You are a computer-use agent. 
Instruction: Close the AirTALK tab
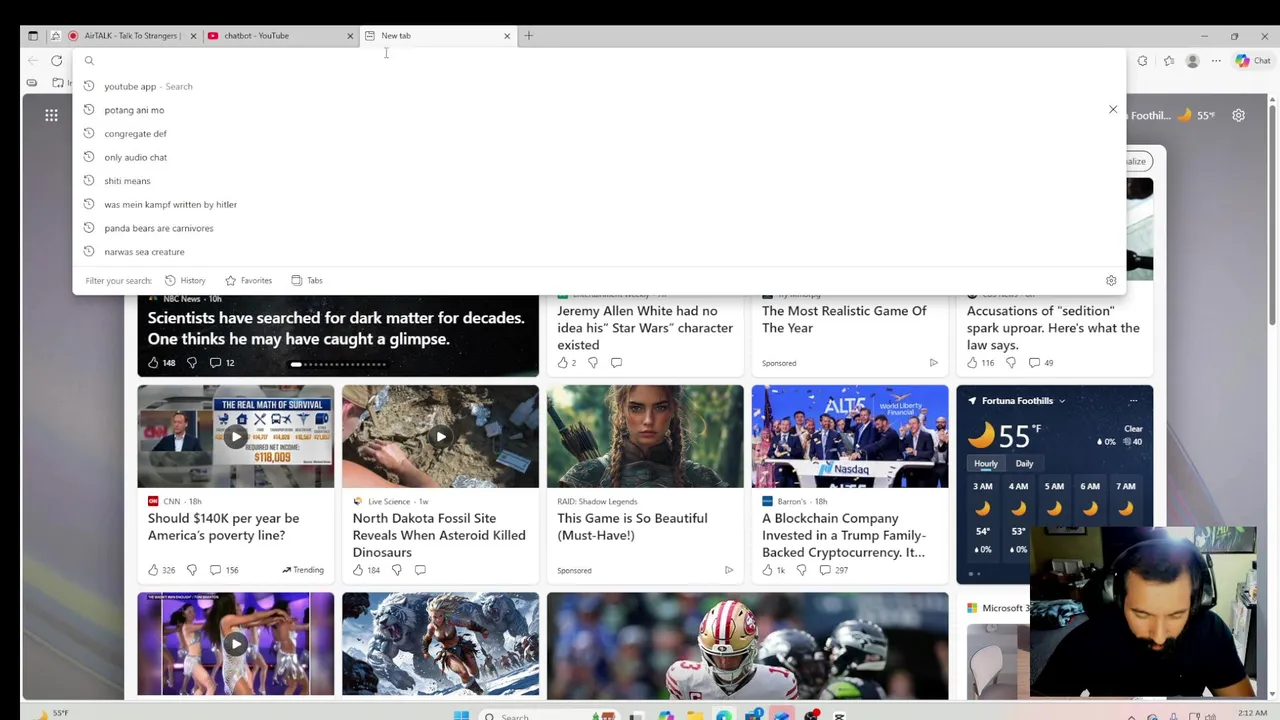point(193,36)
